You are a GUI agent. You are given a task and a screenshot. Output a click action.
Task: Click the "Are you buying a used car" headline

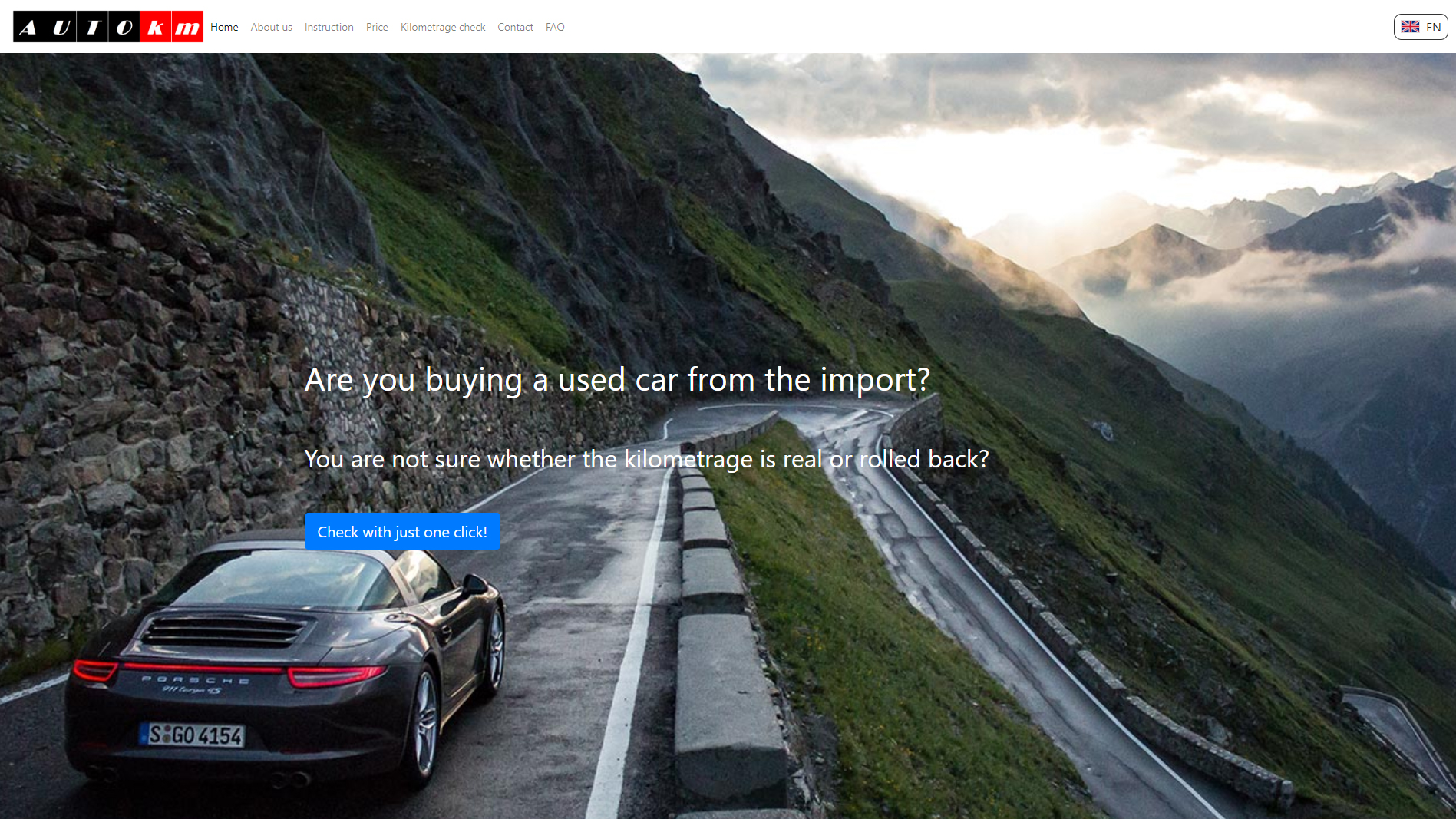click(617, 380)
